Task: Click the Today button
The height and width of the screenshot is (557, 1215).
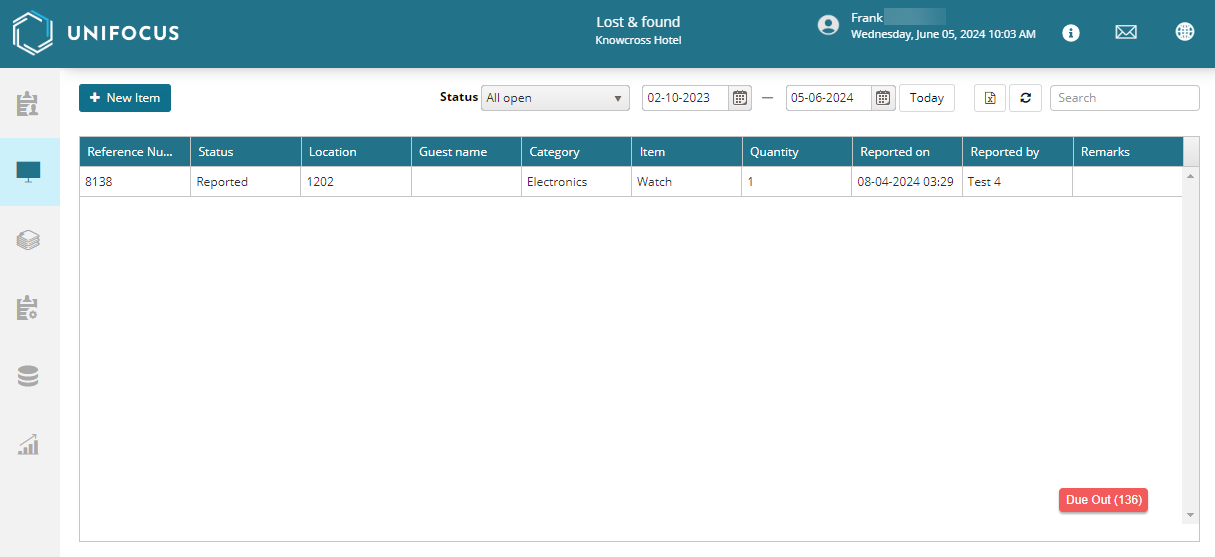Action: [927, 98]
